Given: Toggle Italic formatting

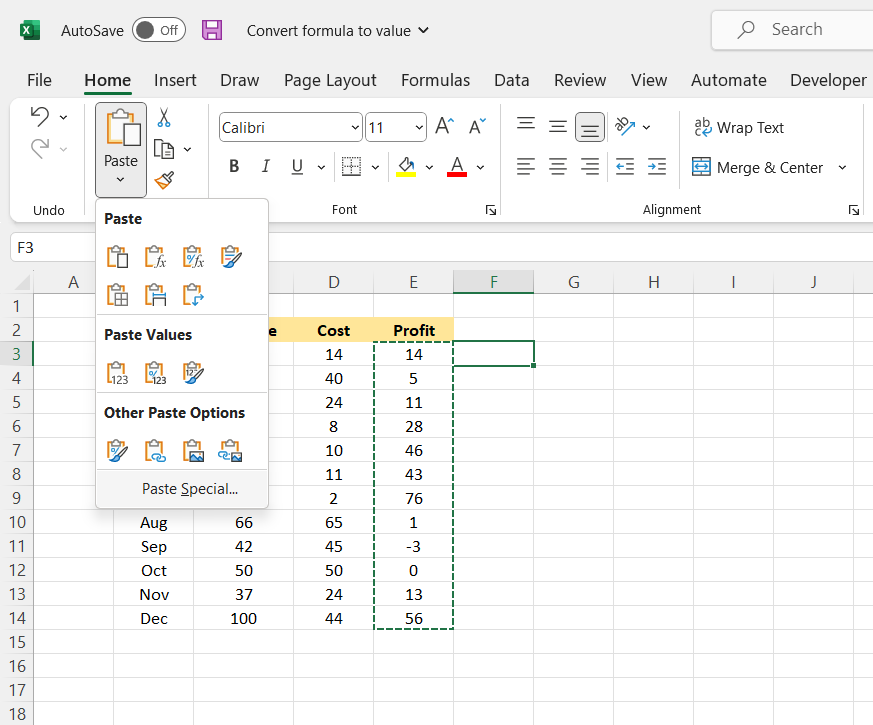Looking at the screenshot, I should [x=265, y=167].
